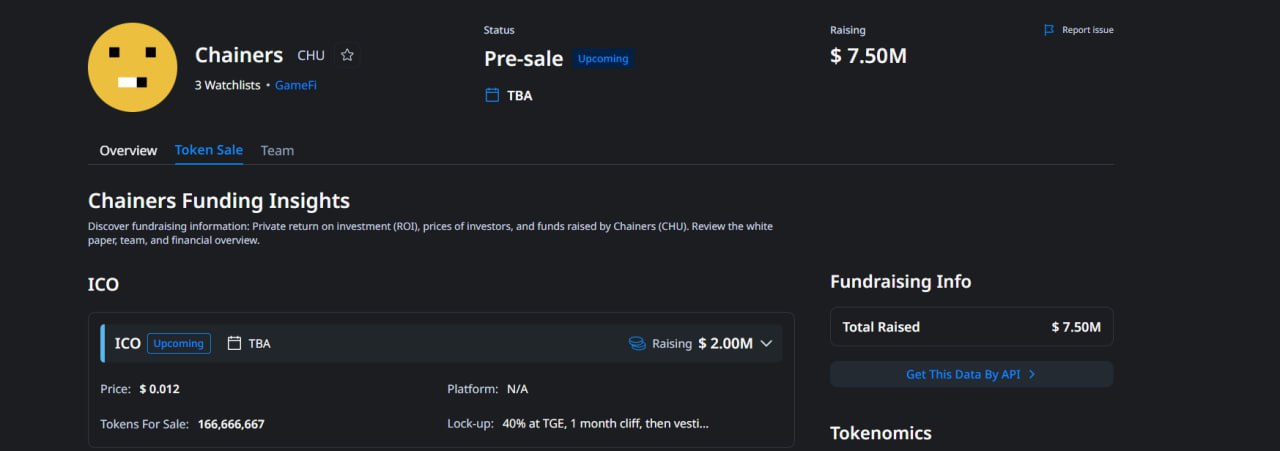The width and height of the screenshot is (1280, 451).
Task: Click the Report issue text link
Action: click(x=1087, y=30)
